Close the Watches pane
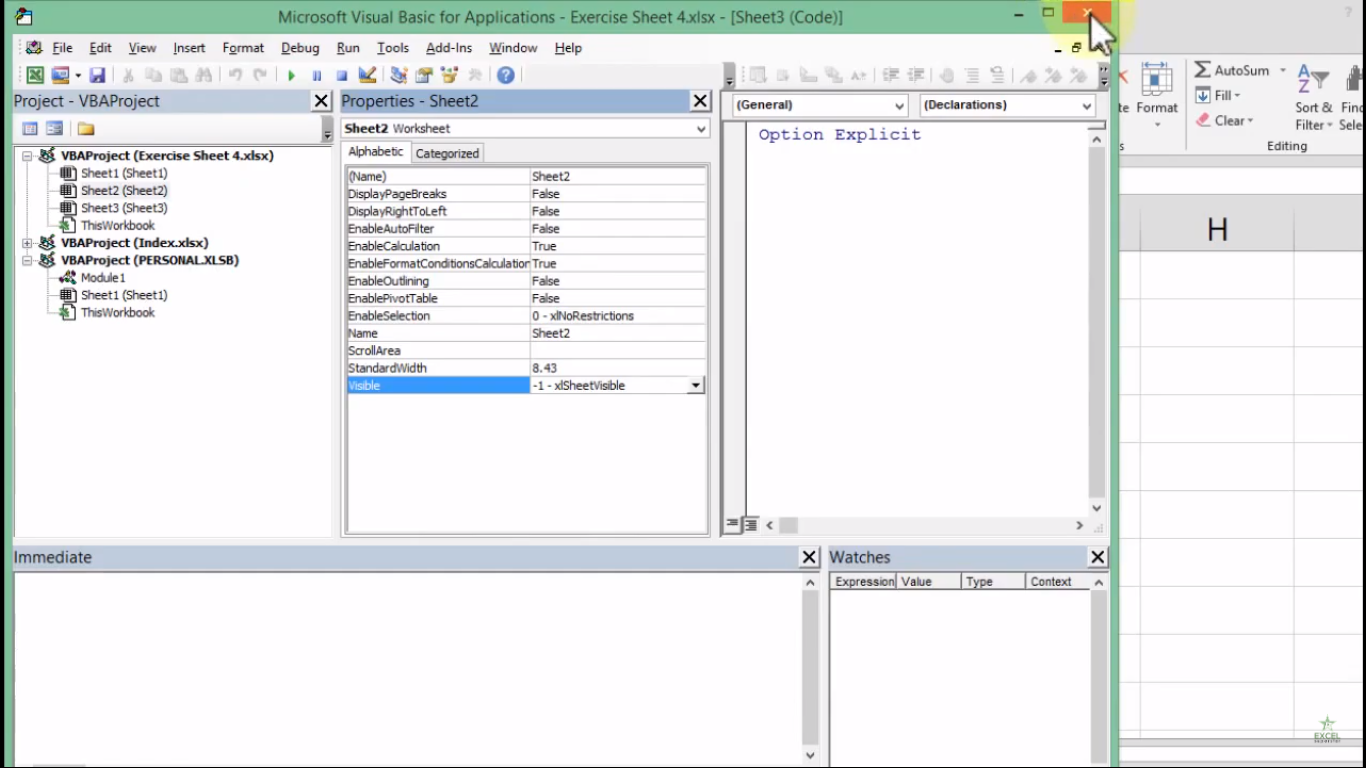The image size is (1366, 768). (1098, 557)
